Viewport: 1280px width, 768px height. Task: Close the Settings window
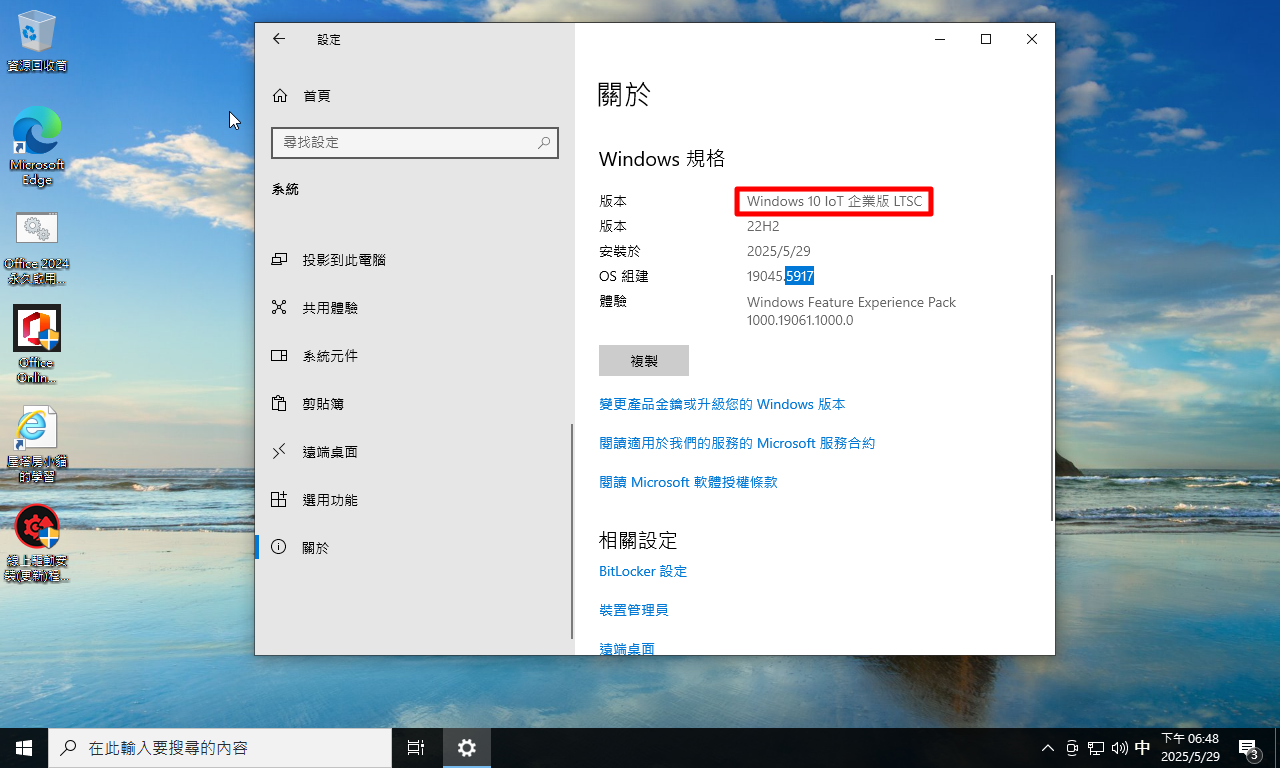[x=1032, y=39]
